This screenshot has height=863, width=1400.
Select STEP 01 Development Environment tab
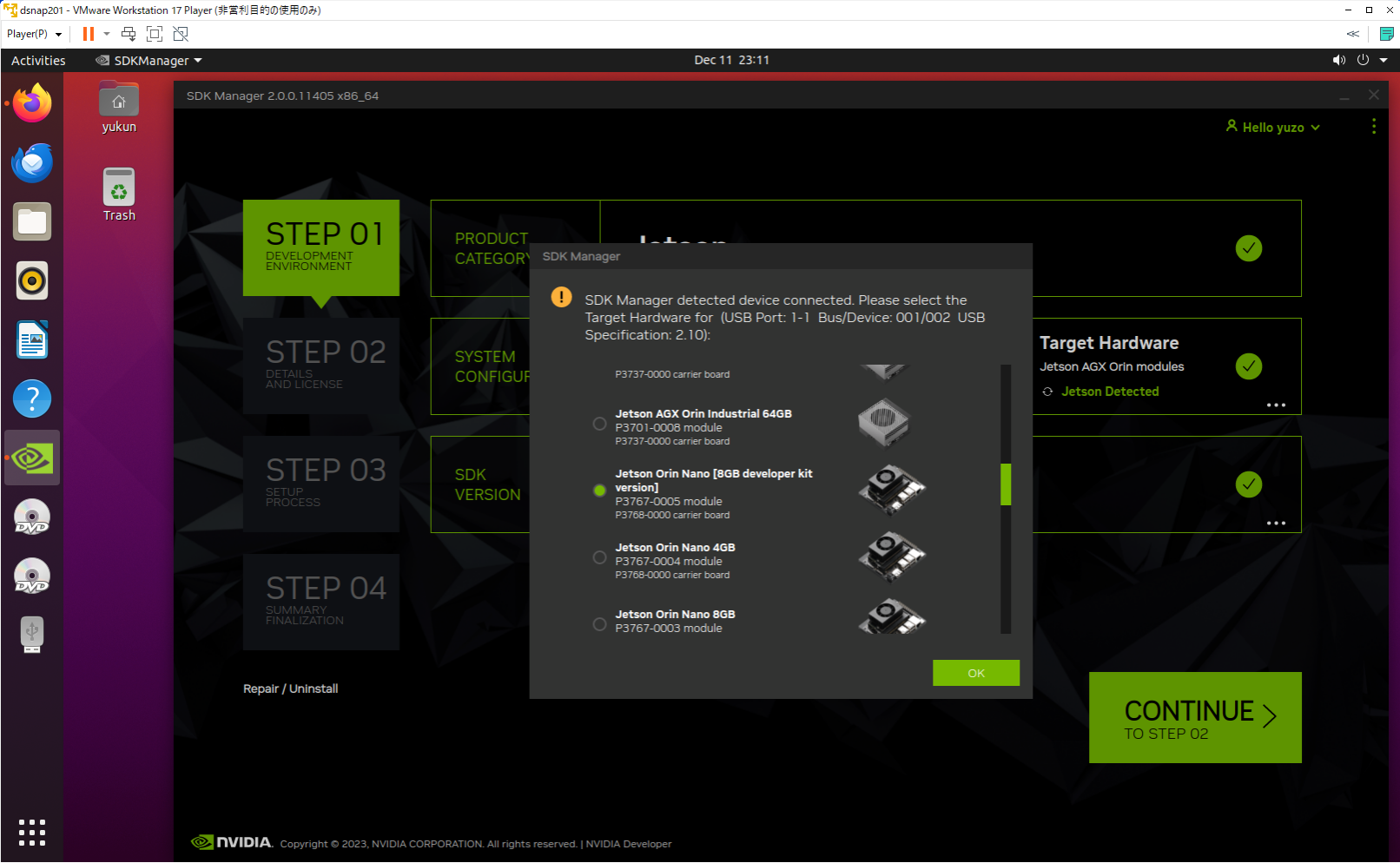tap(321, 248)
